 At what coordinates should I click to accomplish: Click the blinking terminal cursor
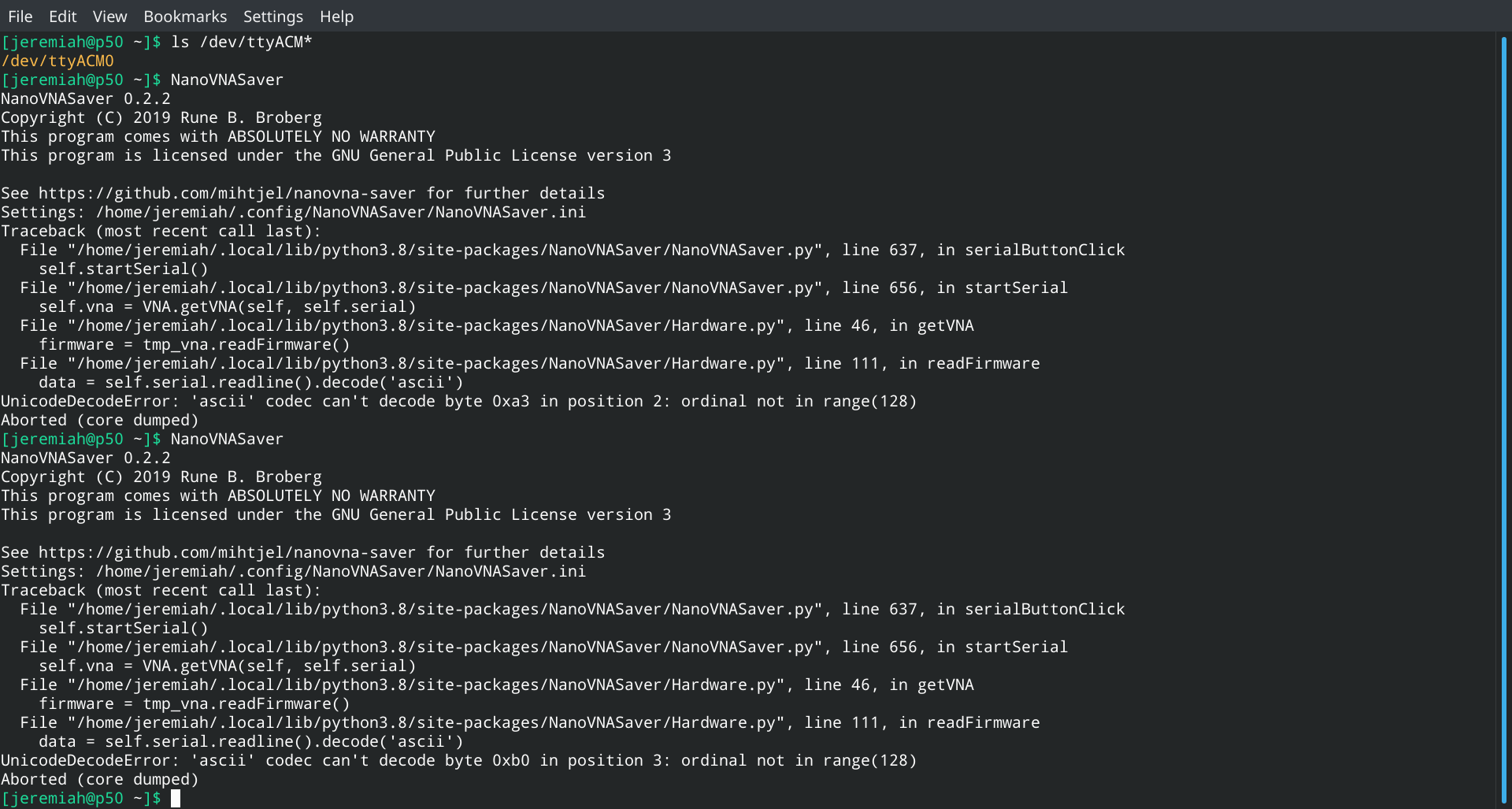(176, 797)
